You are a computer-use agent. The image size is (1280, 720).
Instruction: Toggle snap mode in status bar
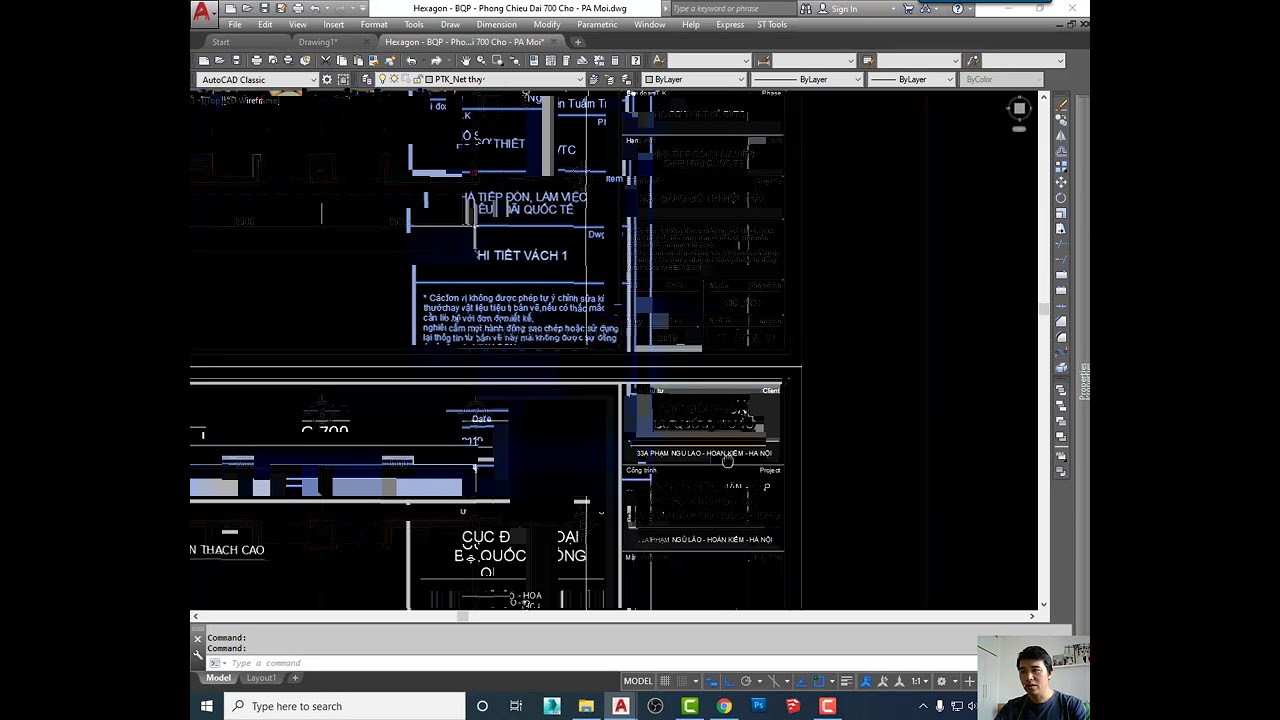point(681,681)
